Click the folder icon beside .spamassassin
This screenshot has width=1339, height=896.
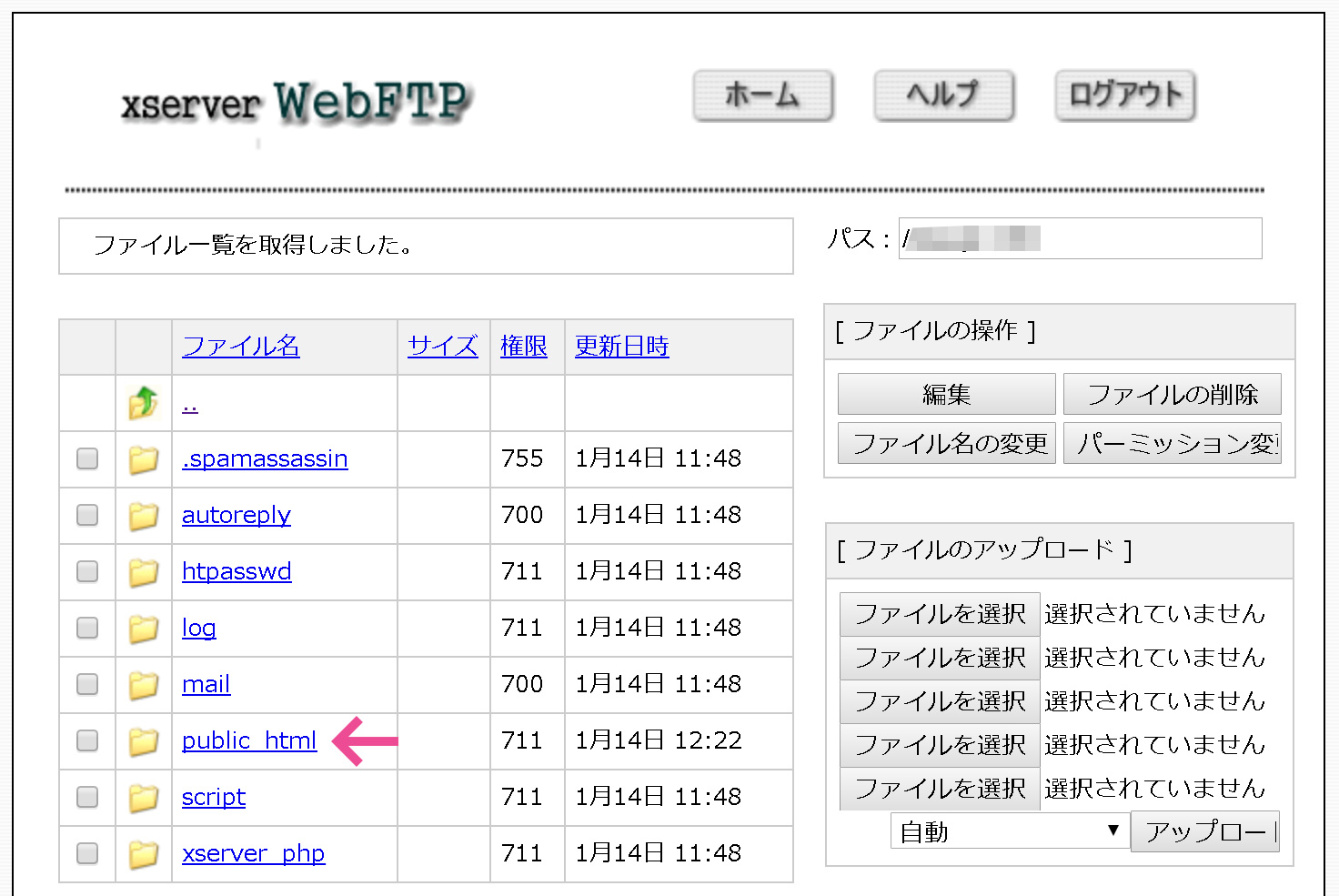click(x=143, y=459)
